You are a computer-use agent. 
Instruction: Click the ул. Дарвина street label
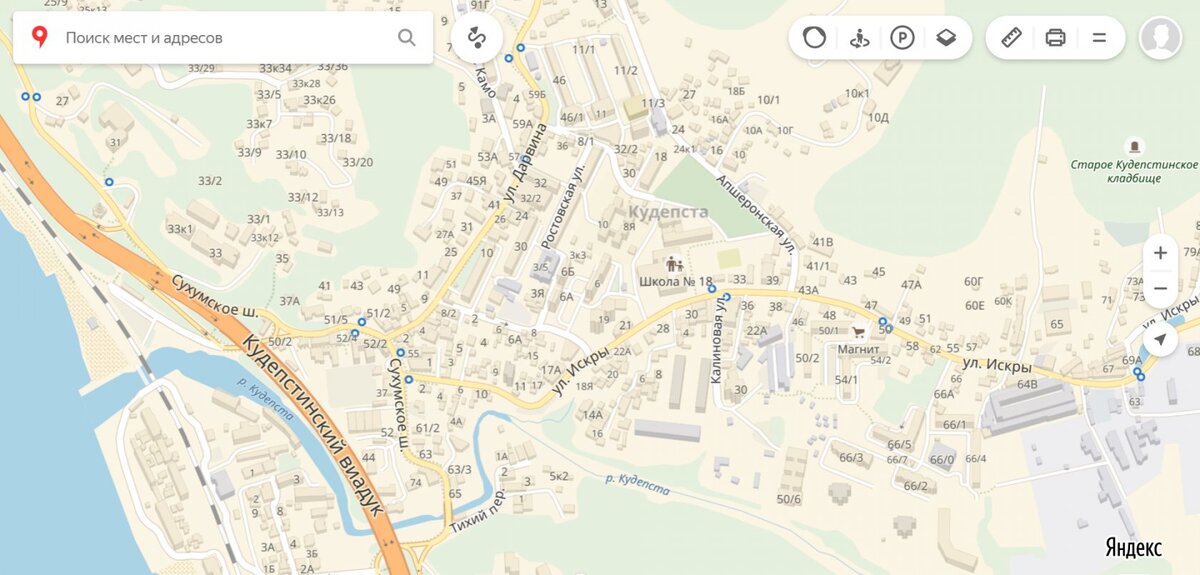tap(526, 163)
